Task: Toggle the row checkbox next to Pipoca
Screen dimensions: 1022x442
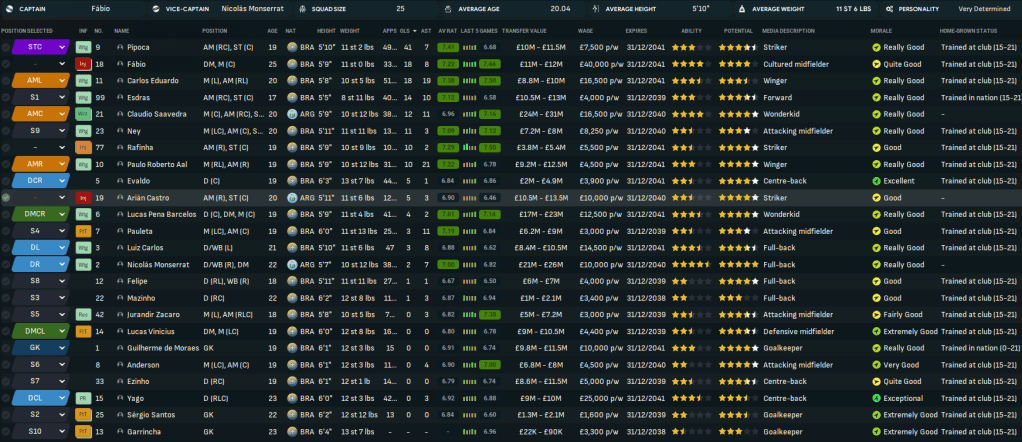Action: pyautogui.click(x=7, y=47)
